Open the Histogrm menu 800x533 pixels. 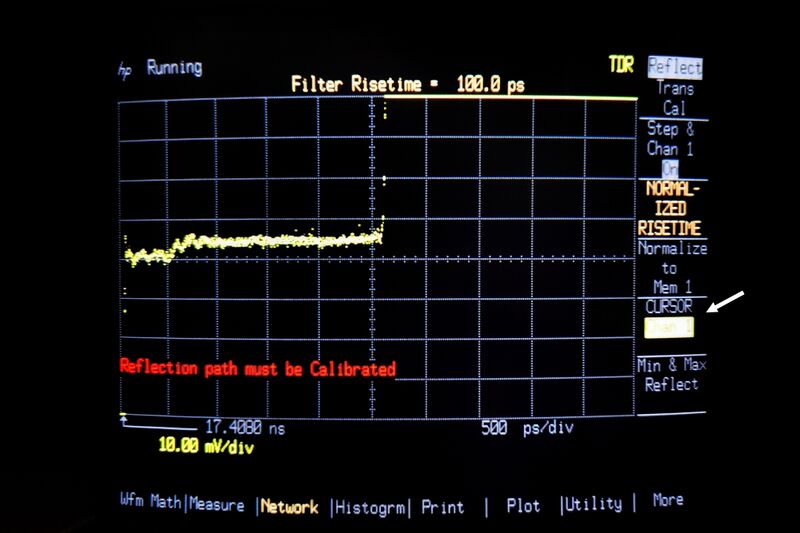[x=370, y=507]
